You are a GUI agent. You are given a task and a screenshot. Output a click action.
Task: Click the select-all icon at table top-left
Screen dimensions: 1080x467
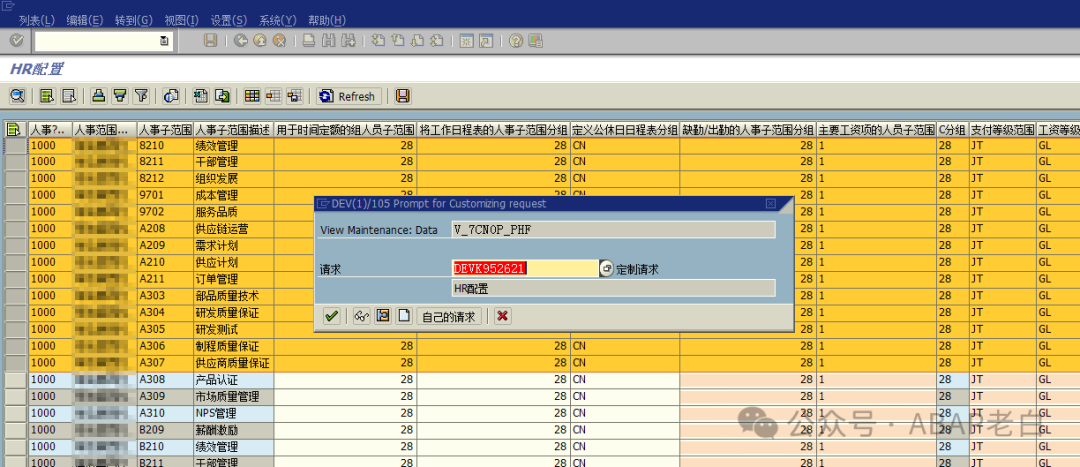(13, 129)
